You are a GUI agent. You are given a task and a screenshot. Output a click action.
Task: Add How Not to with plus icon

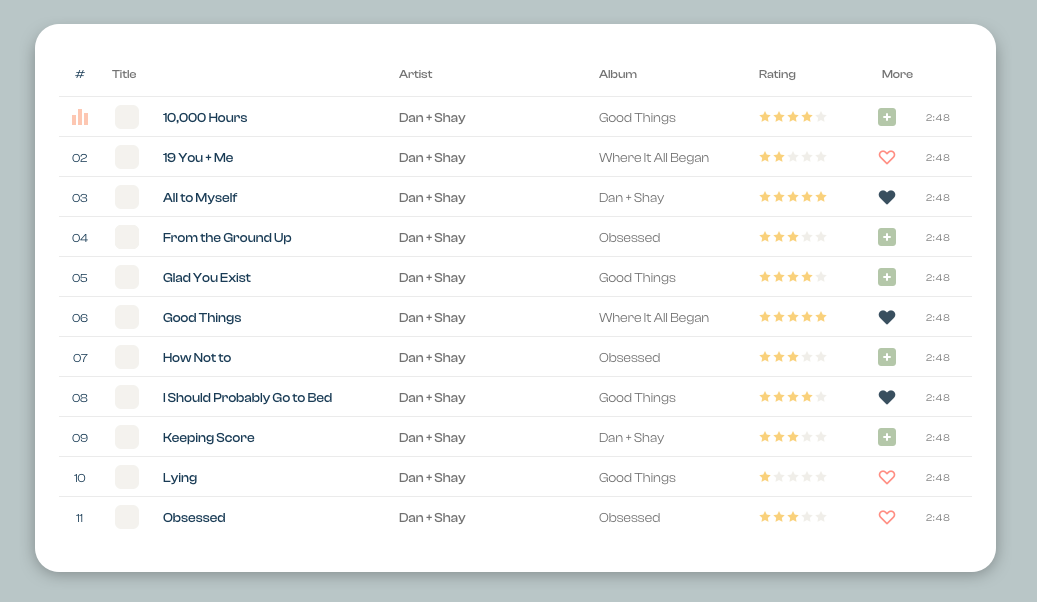pos(886,357)
